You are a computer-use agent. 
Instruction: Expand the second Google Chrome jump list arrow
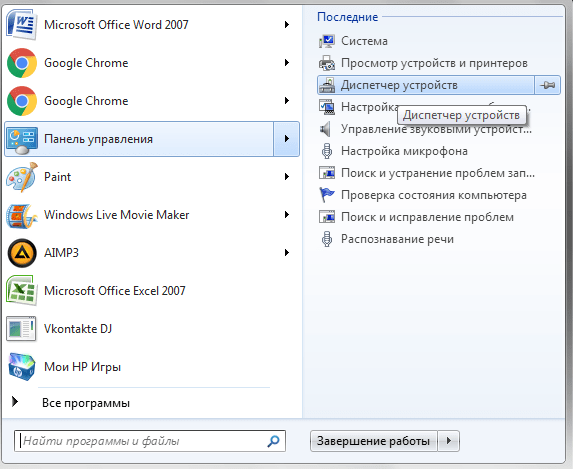pos(287,101)
